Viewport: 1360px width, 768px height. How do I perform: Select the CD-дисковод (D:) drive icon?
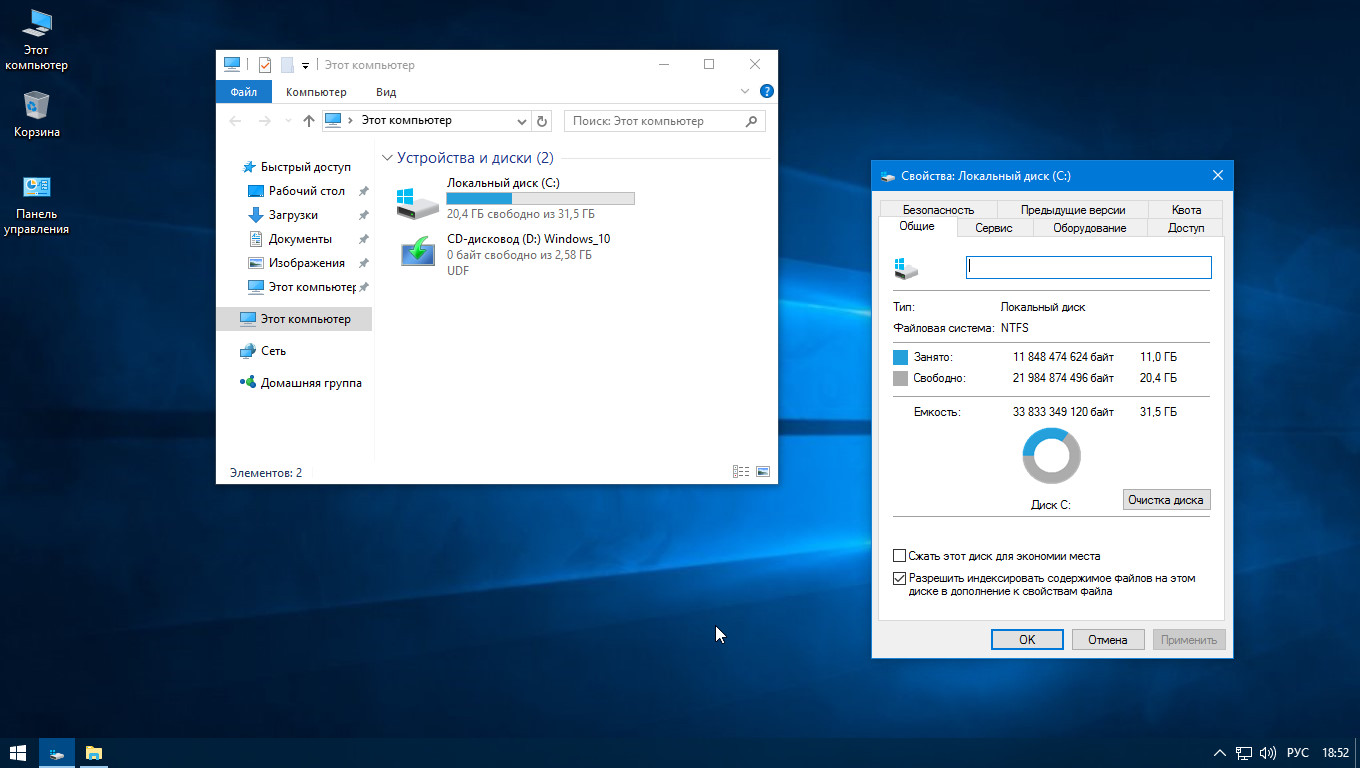[x=417, y=252]
